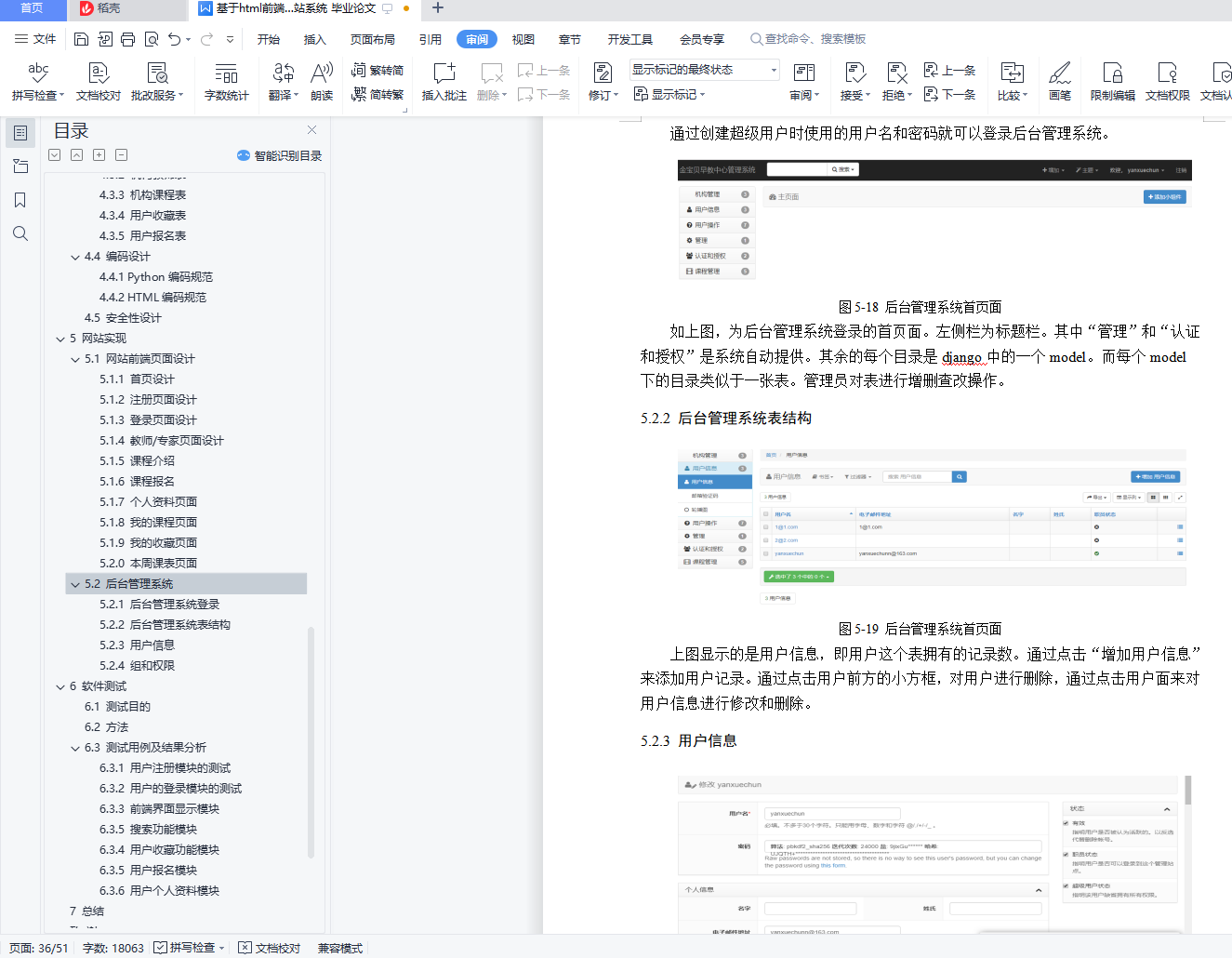Activate the 画笔 pen tool
The image size is (1232, 958).
tap(1060, 82)
